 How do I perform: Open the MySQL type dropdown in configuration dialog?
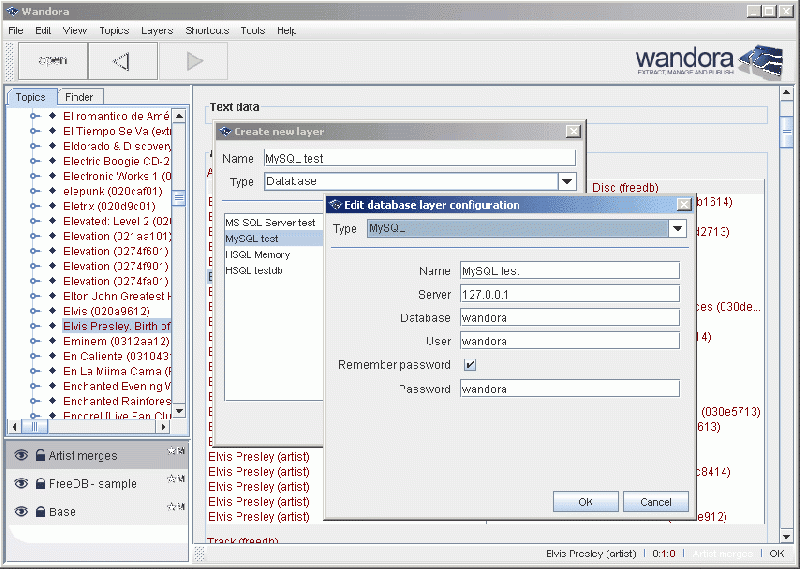tap(677, 229)
